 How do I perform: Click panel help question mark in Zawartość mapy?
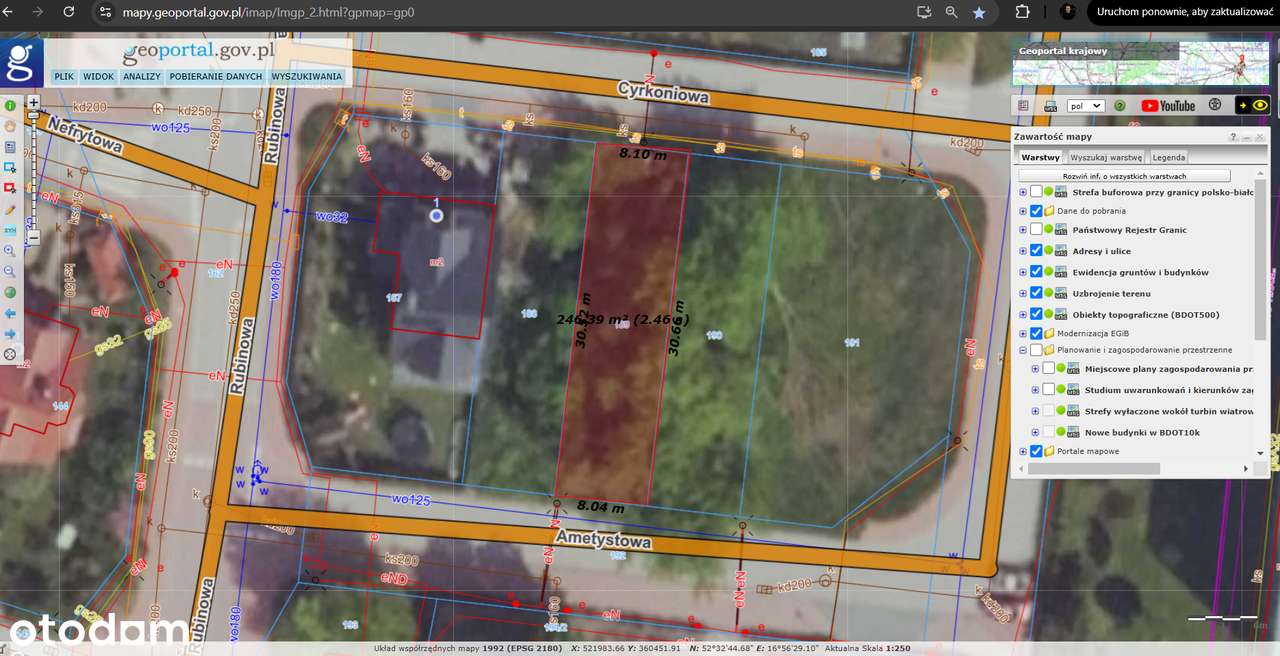pos(1233,136)
